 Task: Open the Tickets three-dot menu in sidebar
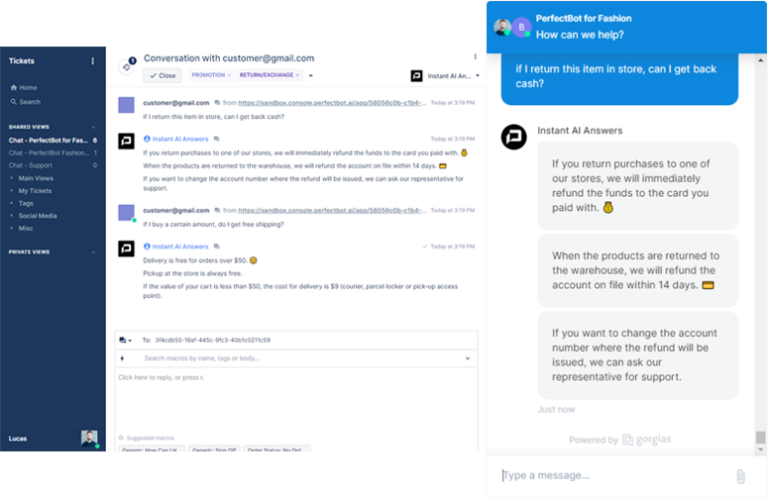93,61
